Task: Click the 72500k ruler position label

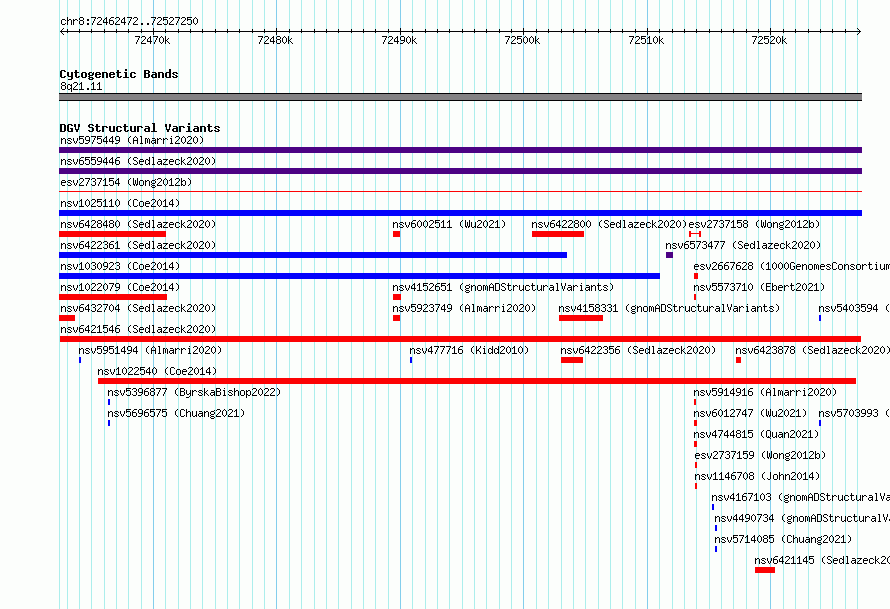Action: [x=522, y=40]
